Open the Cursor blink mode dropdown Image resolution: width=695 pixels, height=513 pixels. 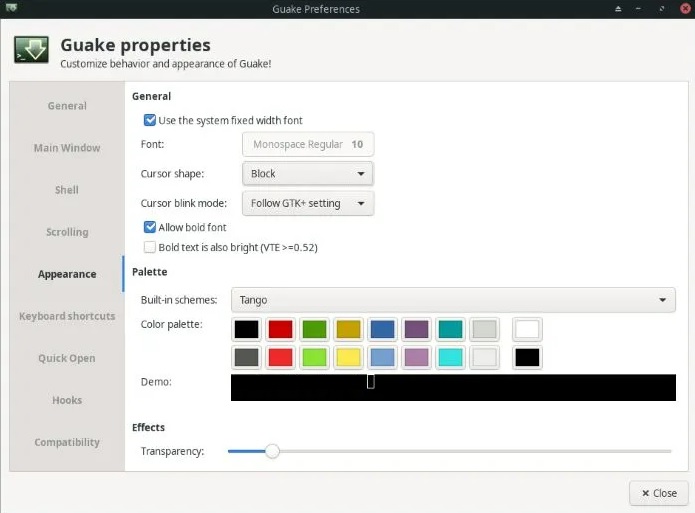click(308, 204)
